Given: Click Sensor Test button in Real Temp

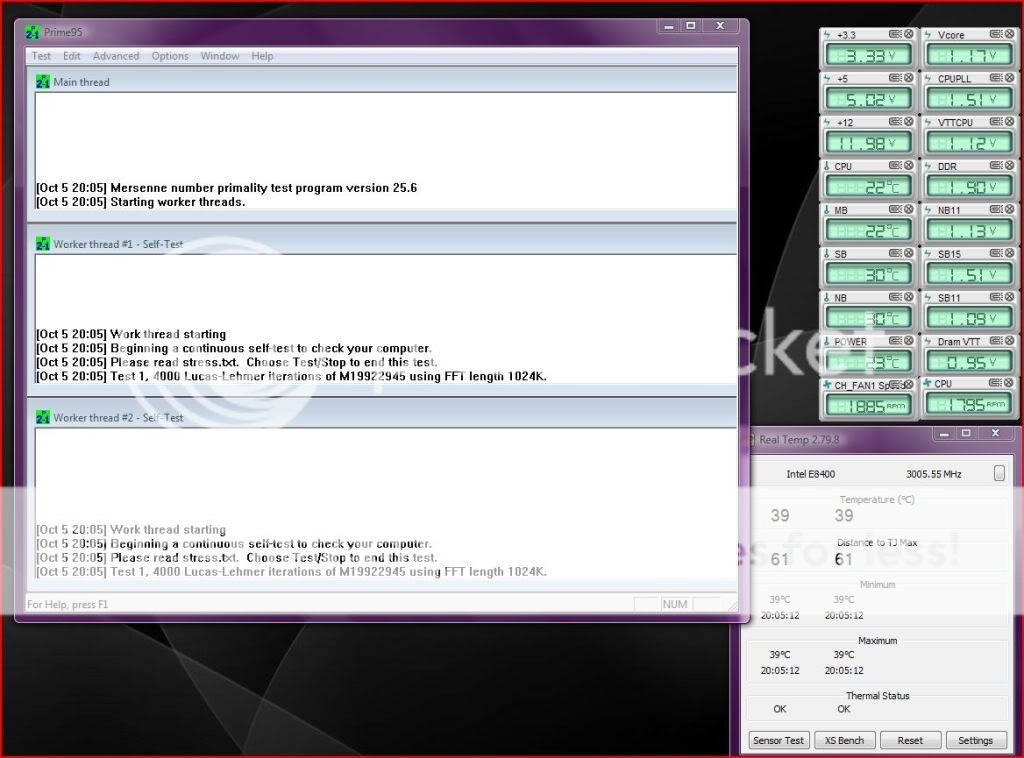Looking at the screenshot, I should point(778,740).
